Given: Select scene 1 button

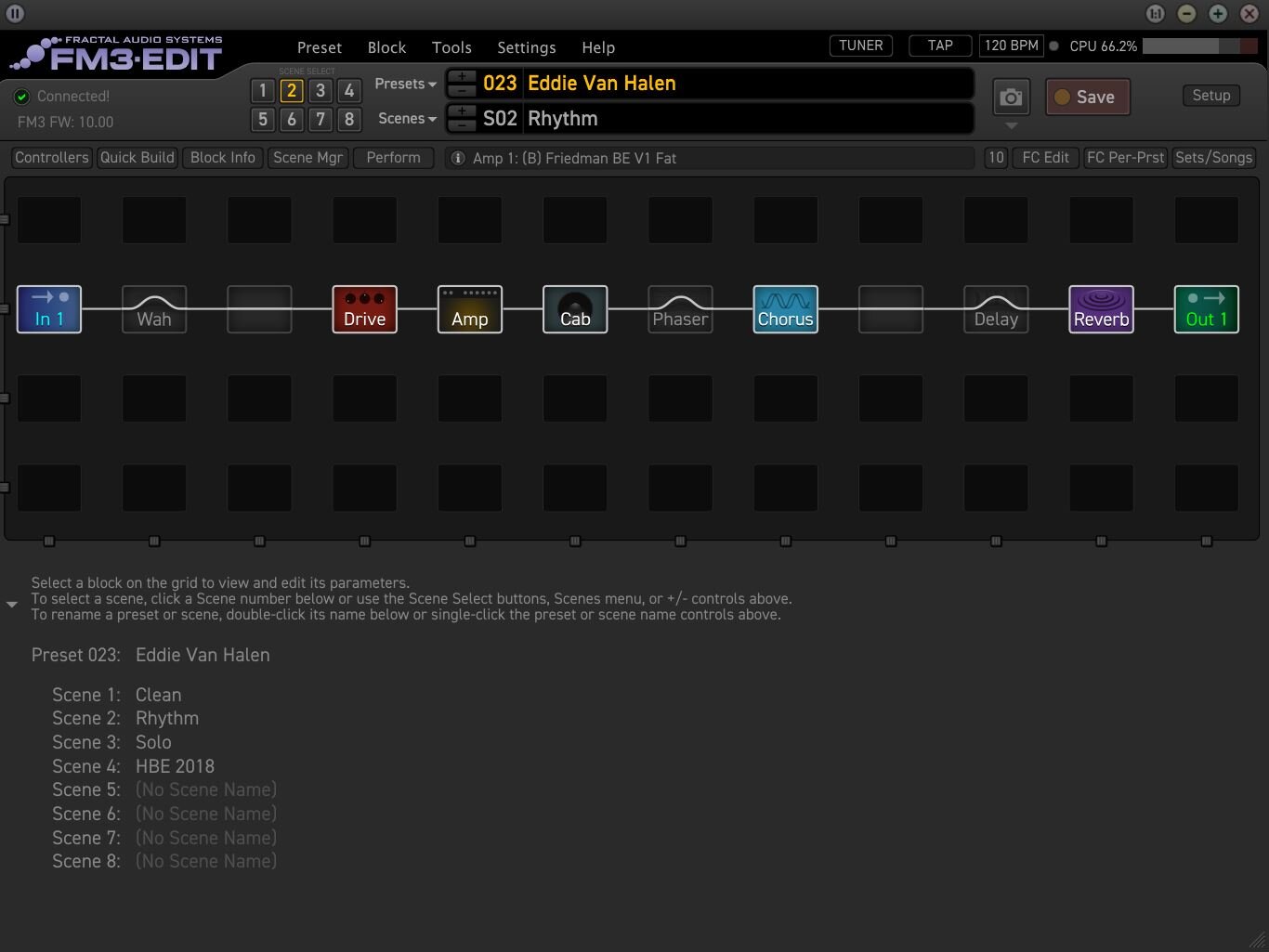Looking at the screenshot, I should tap(262, 90).
